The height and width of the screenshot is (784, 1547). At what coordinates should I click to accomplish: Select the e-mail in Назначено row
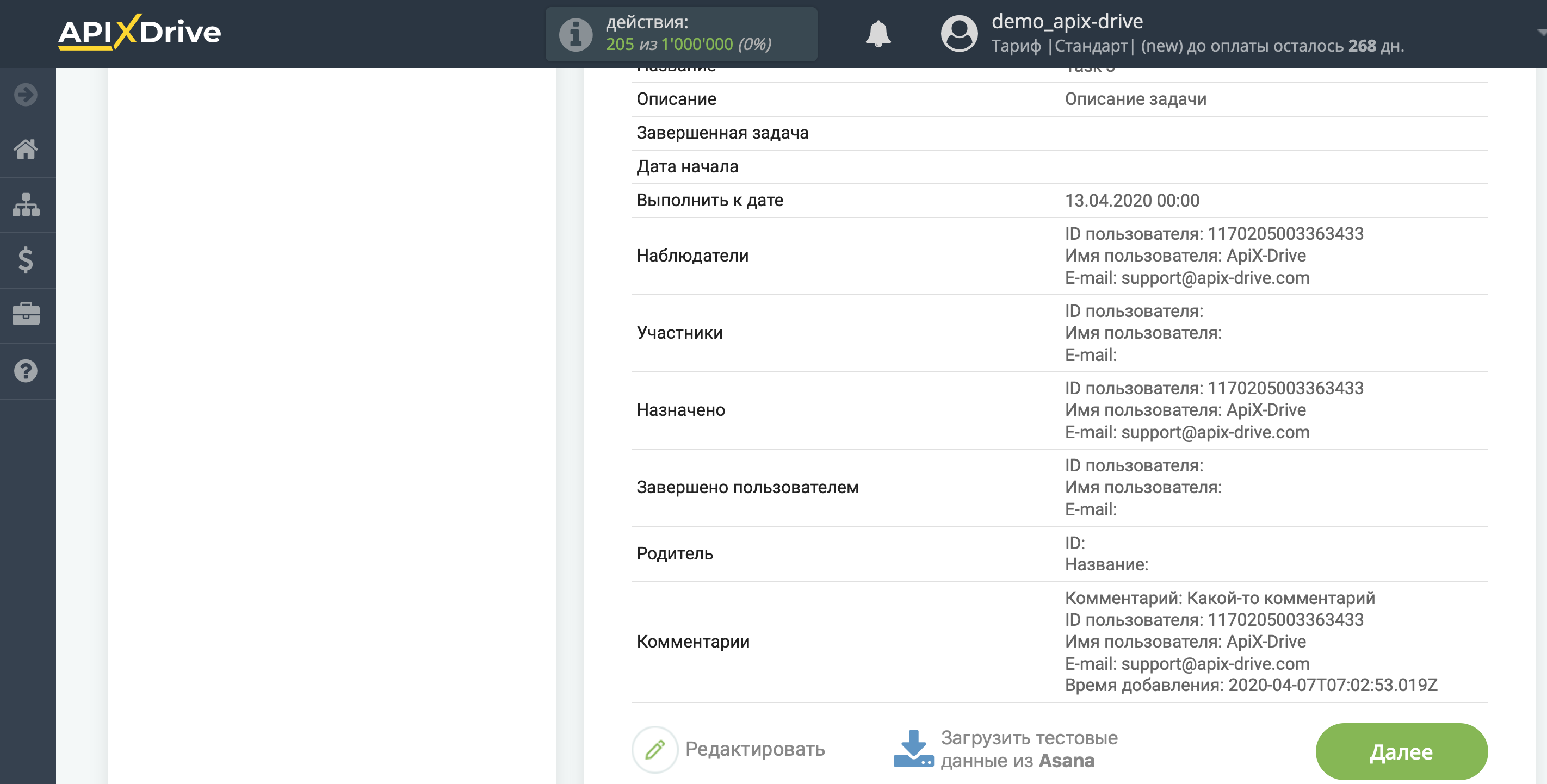tap(1215, 432)
